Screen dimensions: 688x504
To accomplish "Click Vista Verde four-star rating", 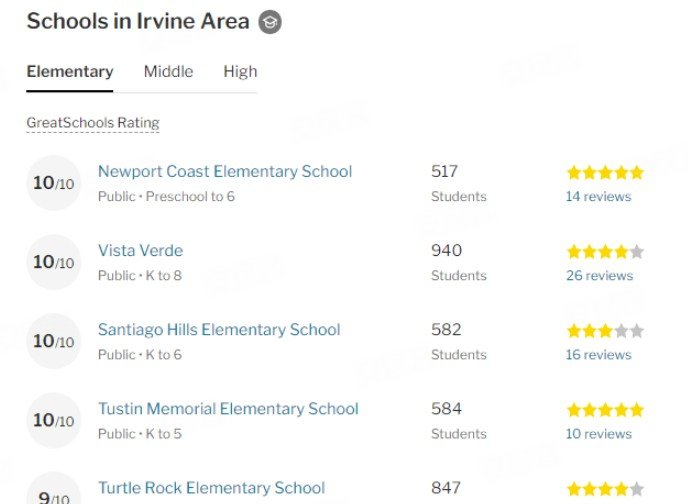I will click(x=605, y=252).
